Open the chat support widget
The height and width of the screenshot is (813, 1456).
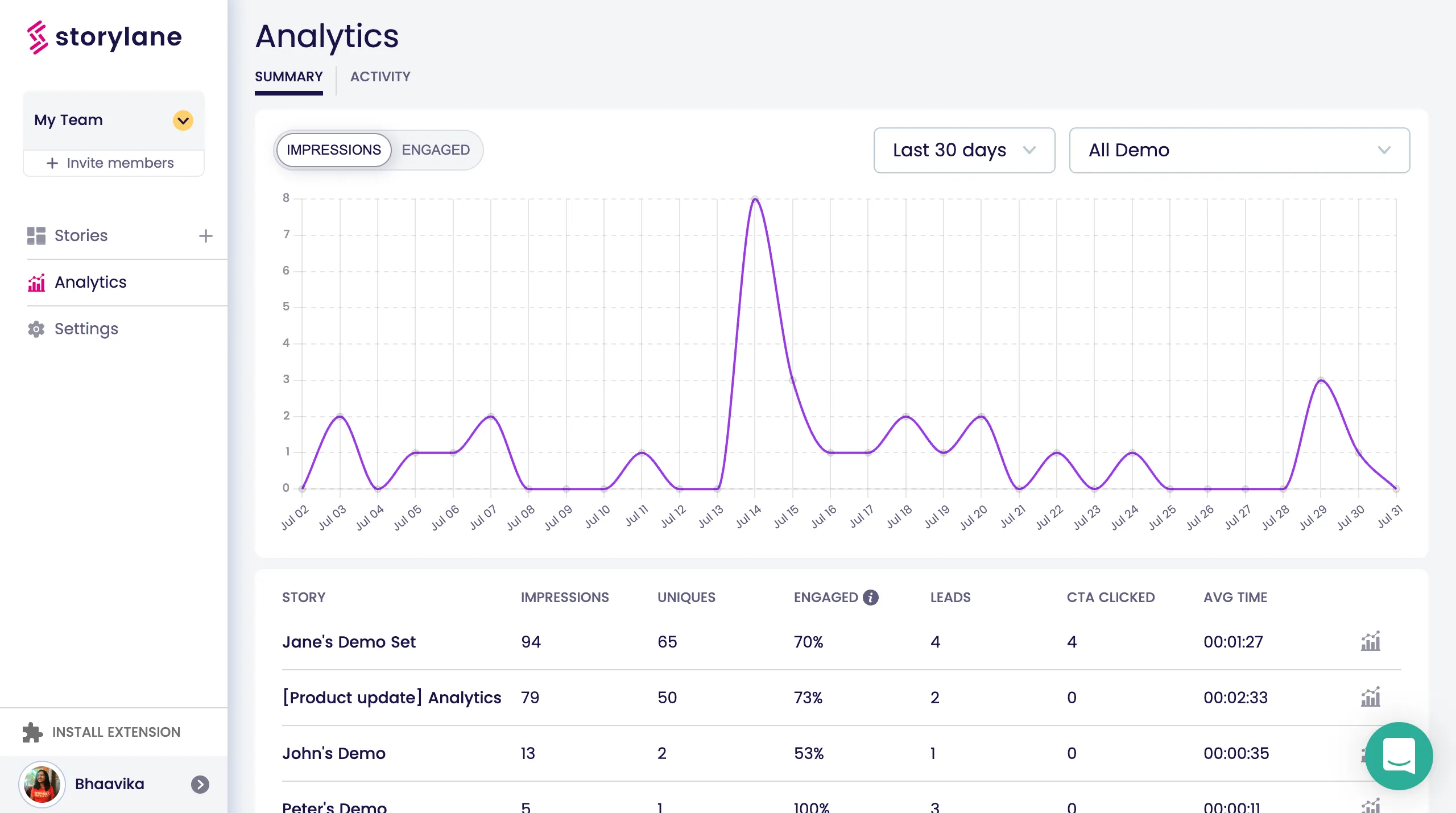[1399, 756]
